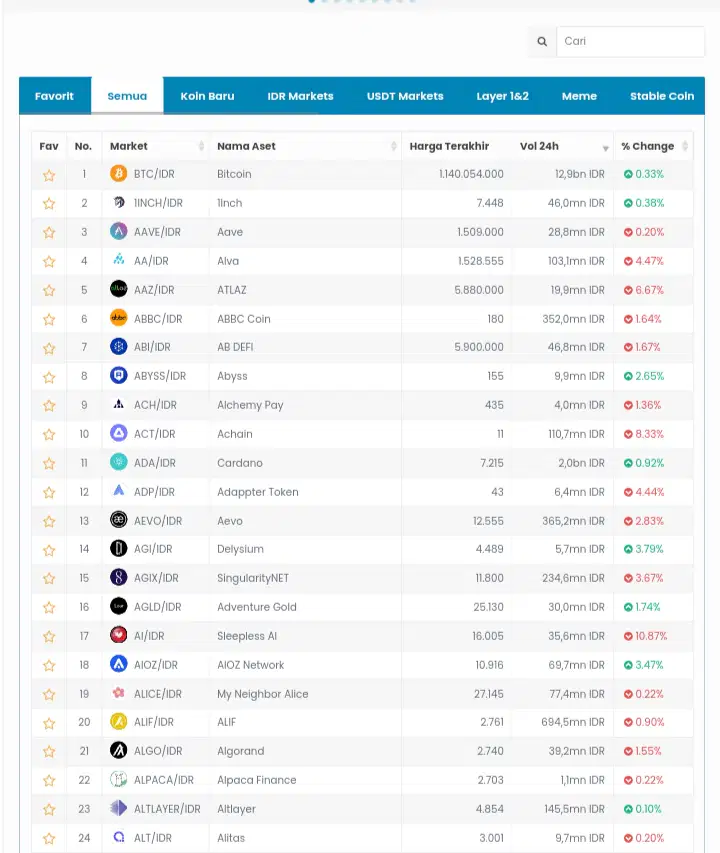Click the Alva AA coin logo

coord(119,259)
